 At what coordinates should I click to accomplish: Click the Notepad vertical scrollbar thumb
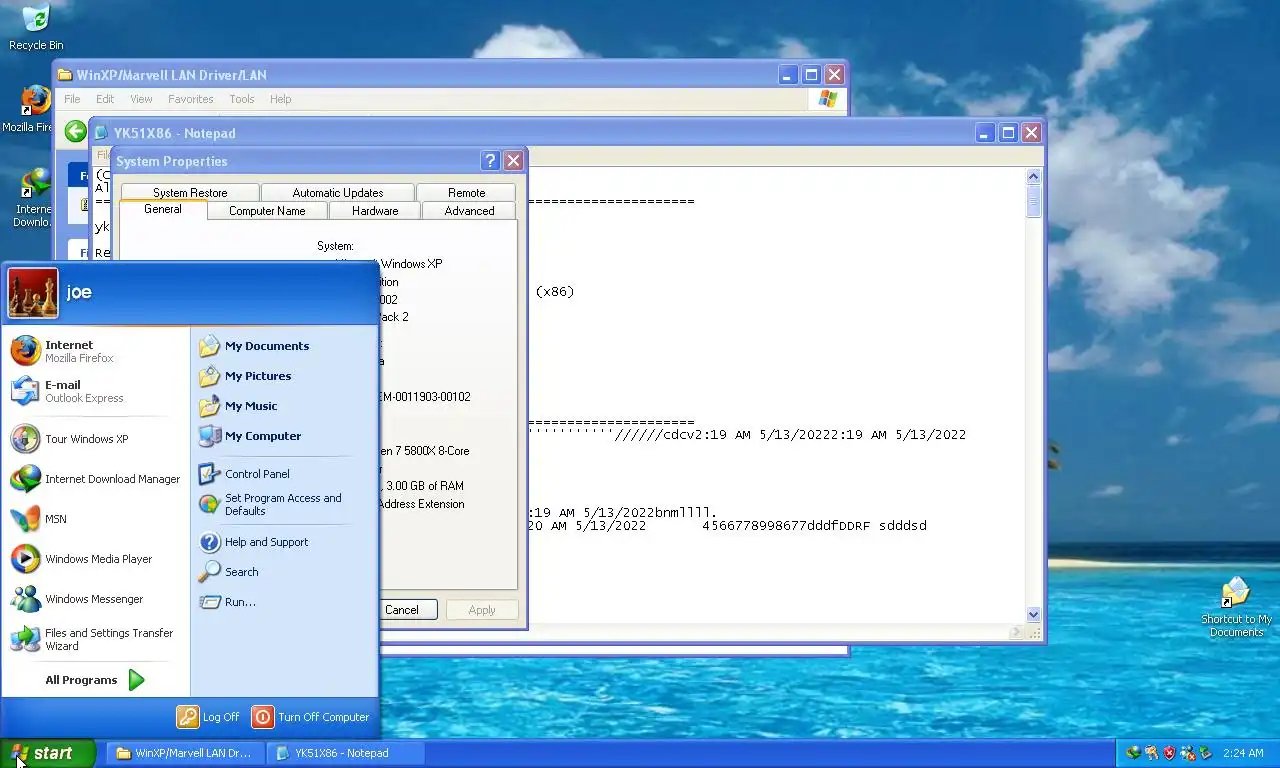click(1034, 201)
